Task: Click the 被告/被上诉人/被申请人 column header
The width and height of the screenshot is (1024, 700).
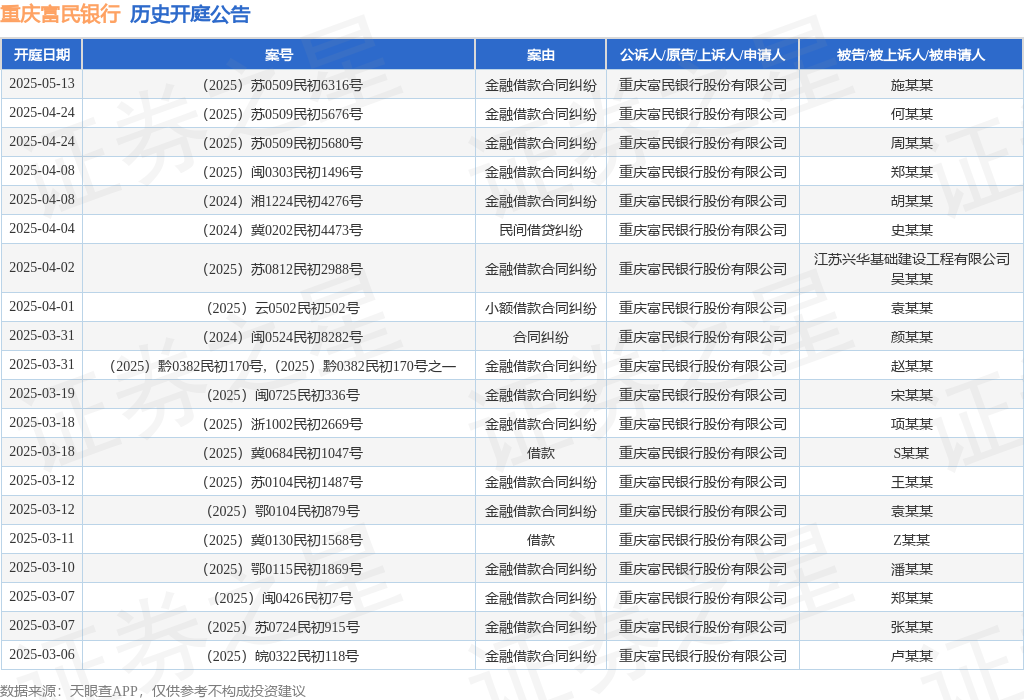Action: pos(911,55)
